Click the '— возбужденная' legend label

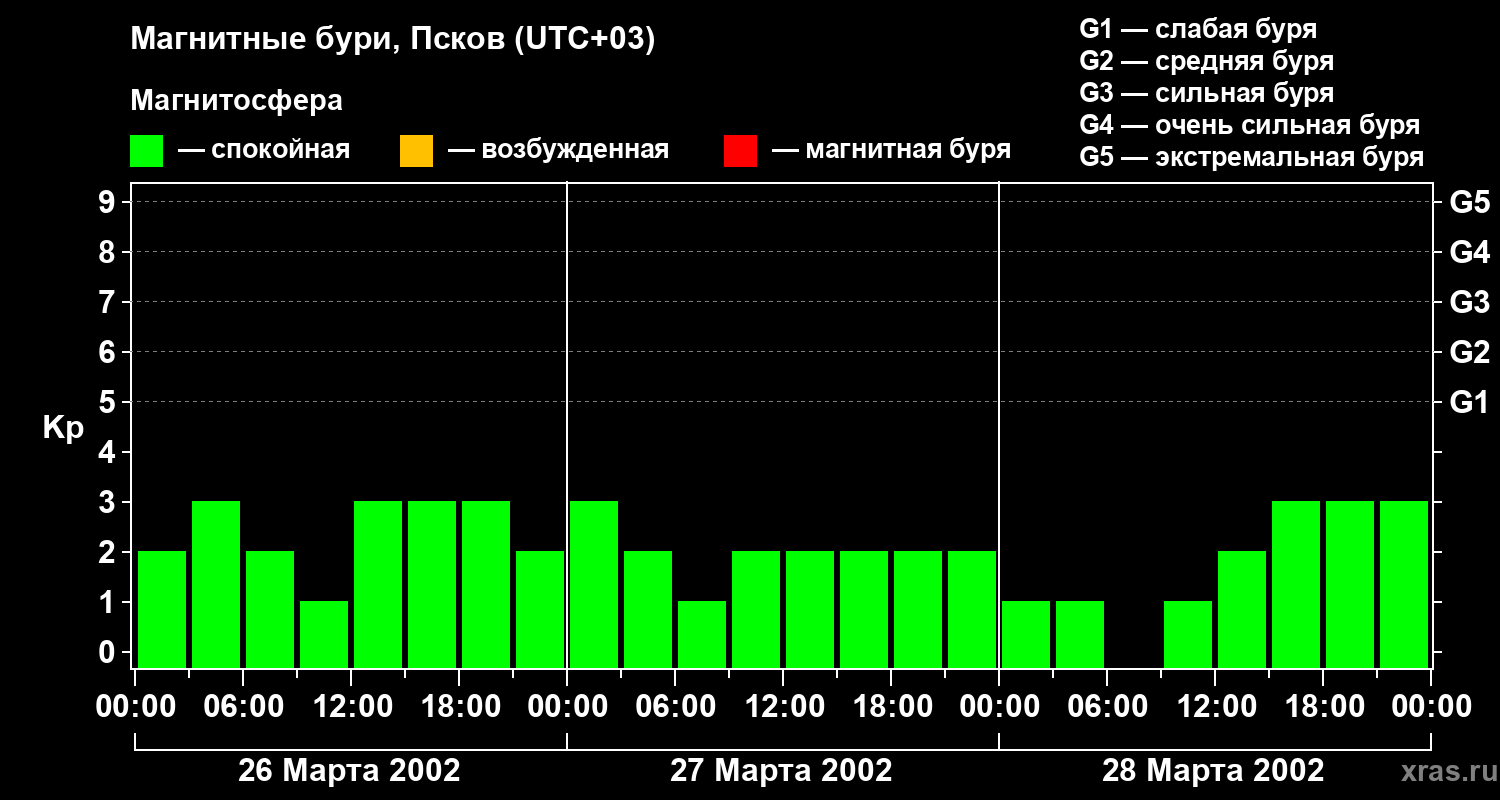[x=558, y=150]
